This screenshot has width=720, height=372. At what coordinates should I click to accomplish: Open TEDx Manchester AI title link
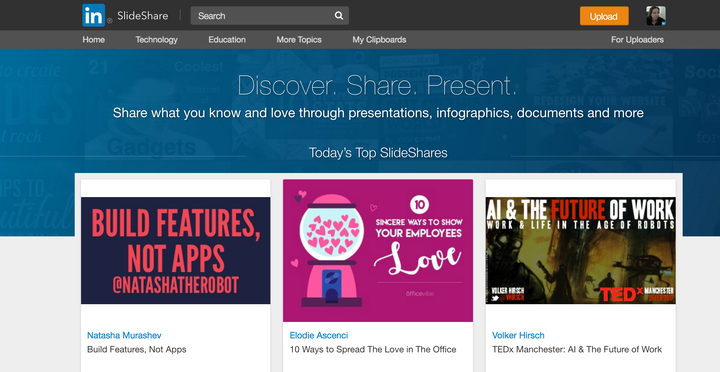(x=577, y=349)
